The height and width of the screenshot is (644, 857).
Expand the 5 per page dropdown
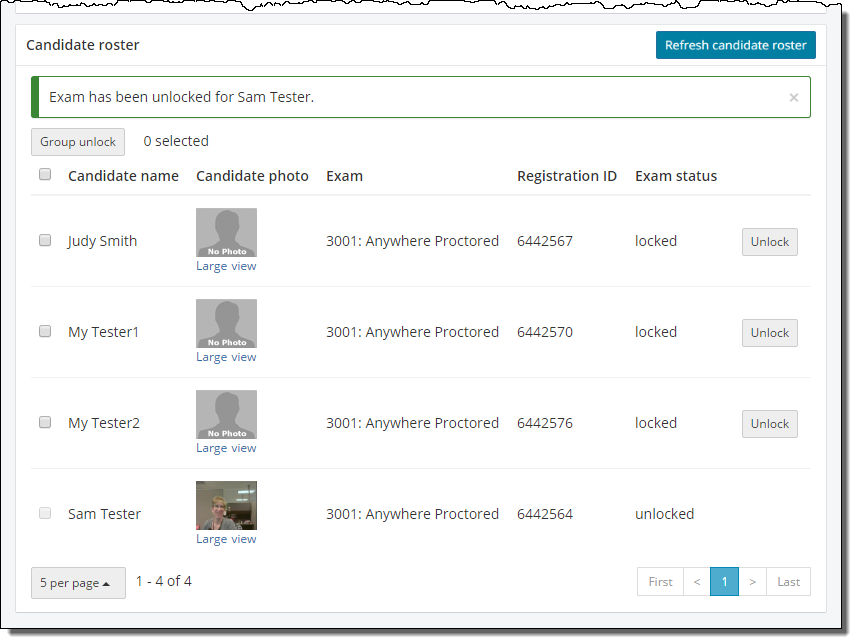tap(78, 583)
